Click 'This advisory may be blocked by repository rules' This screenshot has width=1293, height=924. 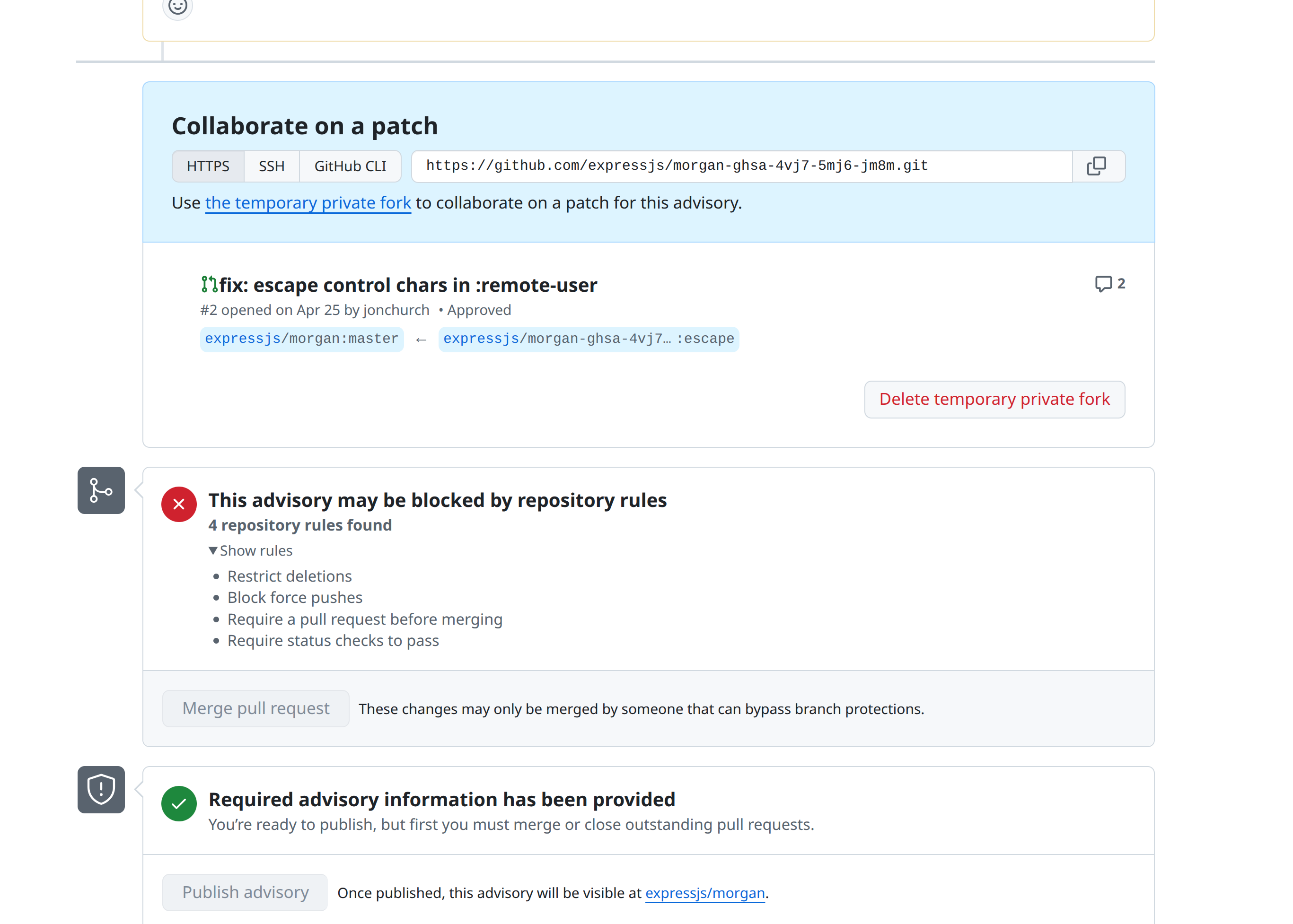pyautogui.click(x=438, y=500)
